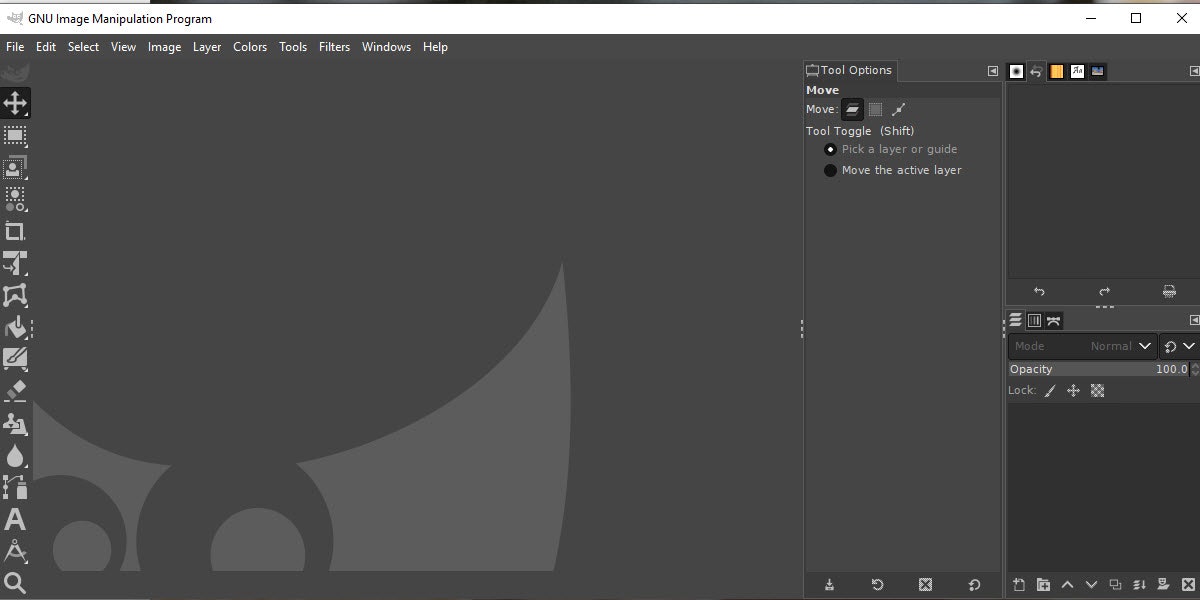Select the Text tool

tap(15, 519)
